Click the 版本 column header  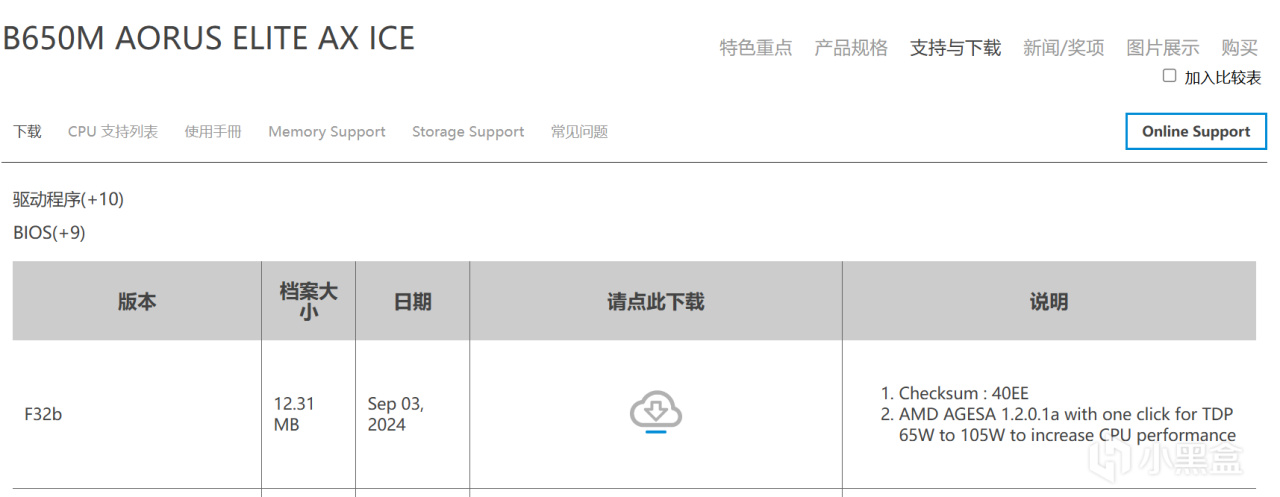[137, 301]
